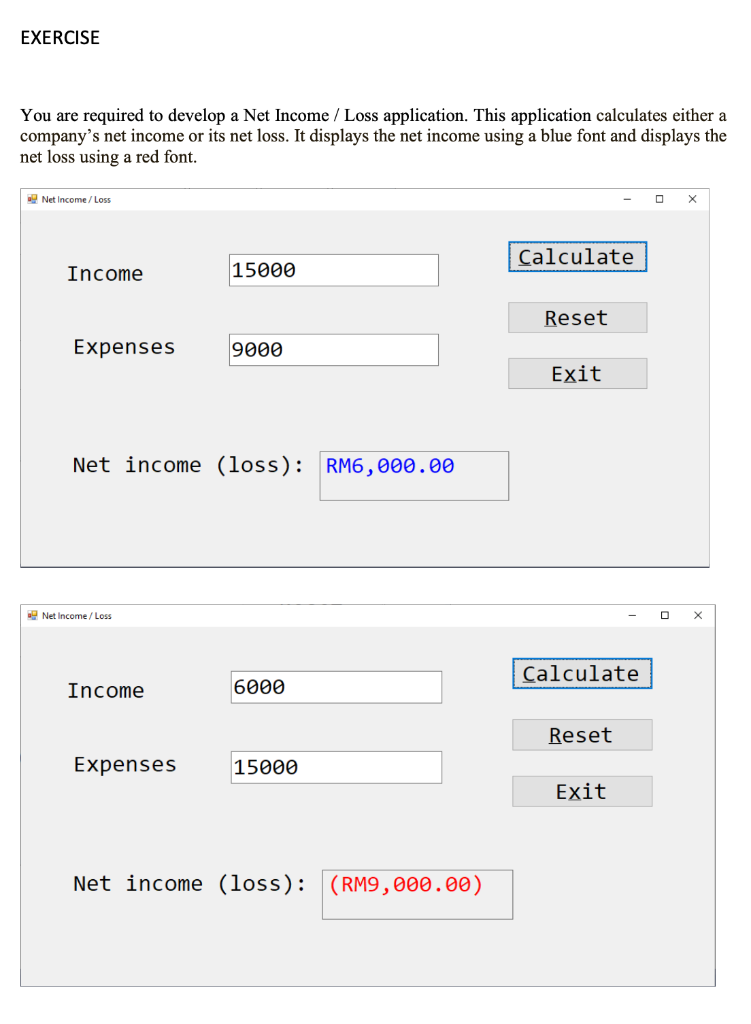Screen dimensions: 751x1024
Task: Click the Expenses field containing 9000
Action: [x=334, y=350]
